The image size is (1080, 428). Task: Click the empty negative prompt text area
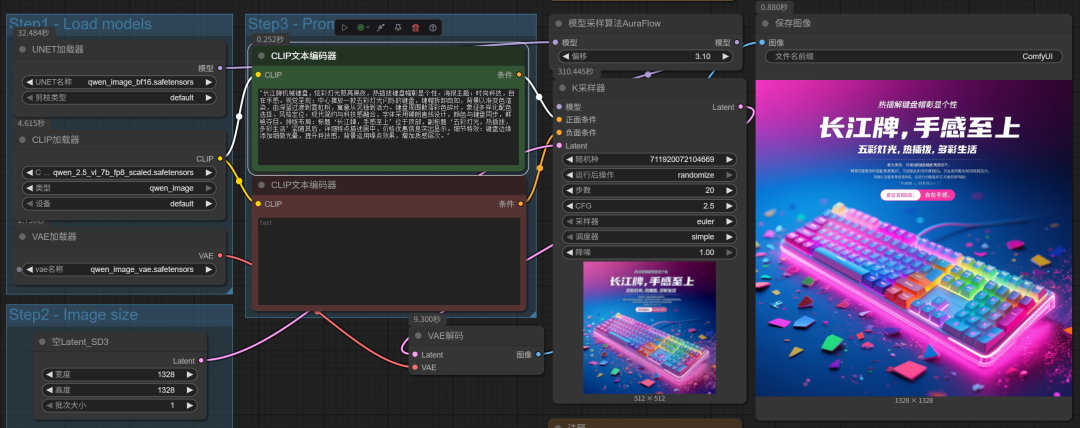pos(388,261)
